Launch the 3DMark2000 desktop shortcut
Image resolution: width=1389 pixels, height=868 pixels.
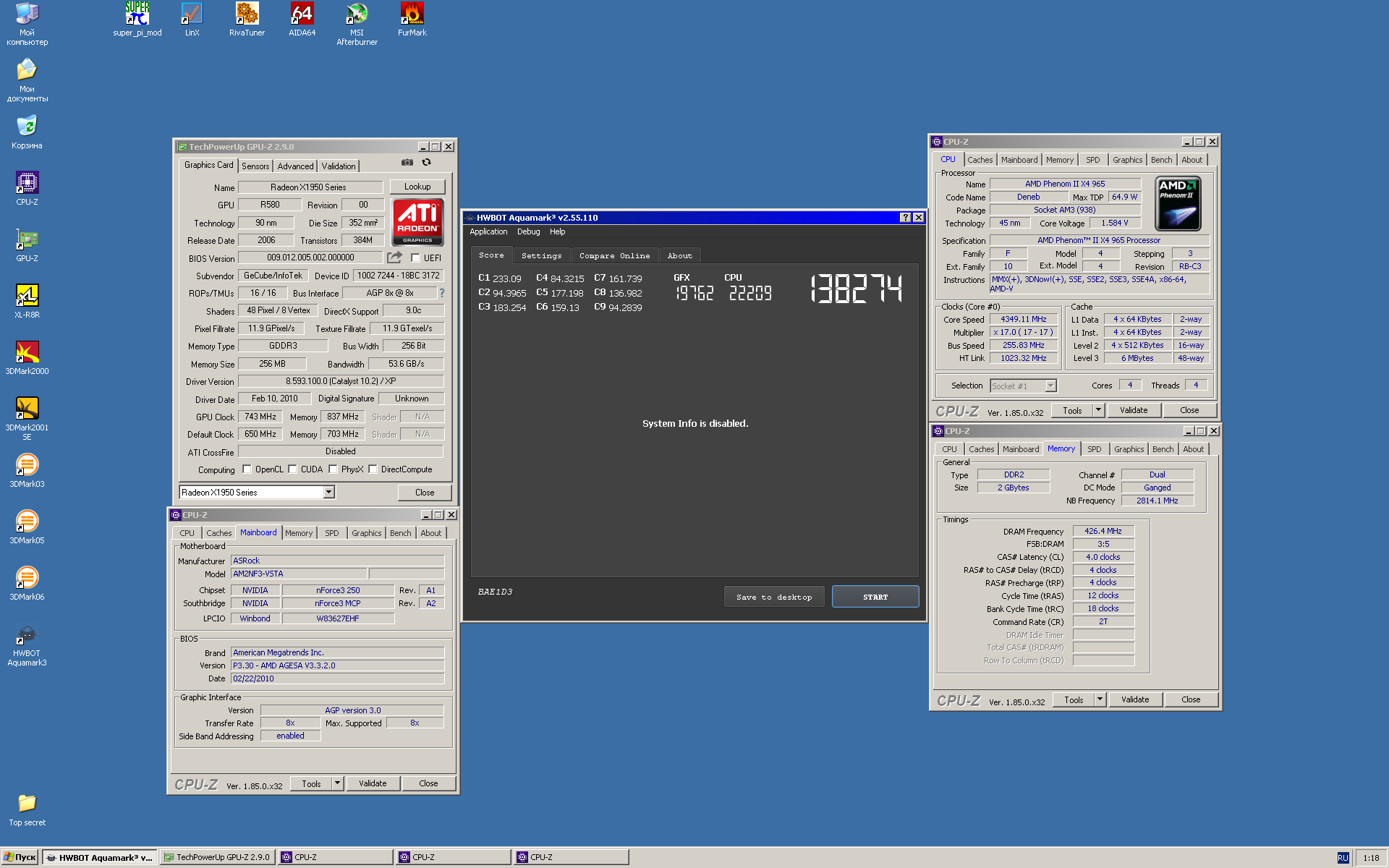tap(27, 357)
